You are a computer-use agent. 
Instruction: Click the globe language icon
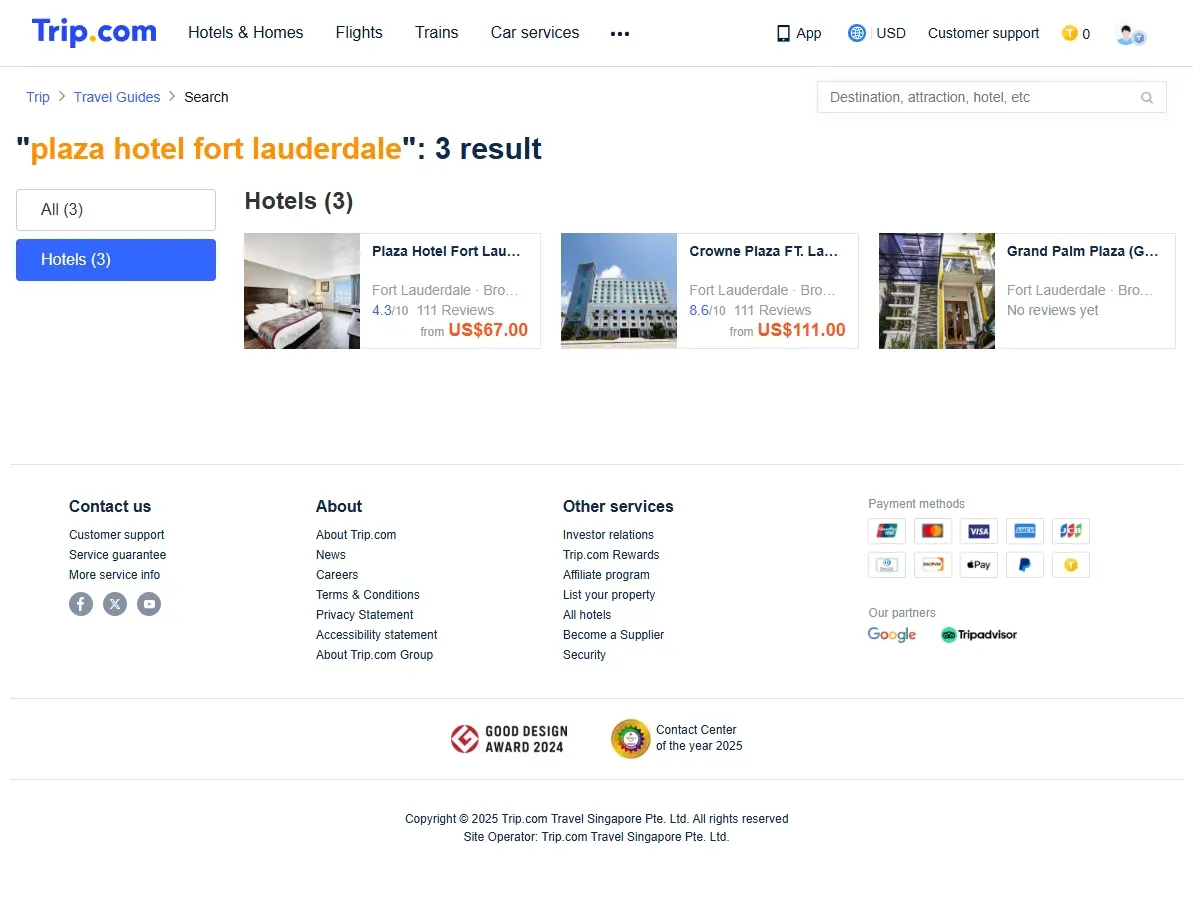857,33
